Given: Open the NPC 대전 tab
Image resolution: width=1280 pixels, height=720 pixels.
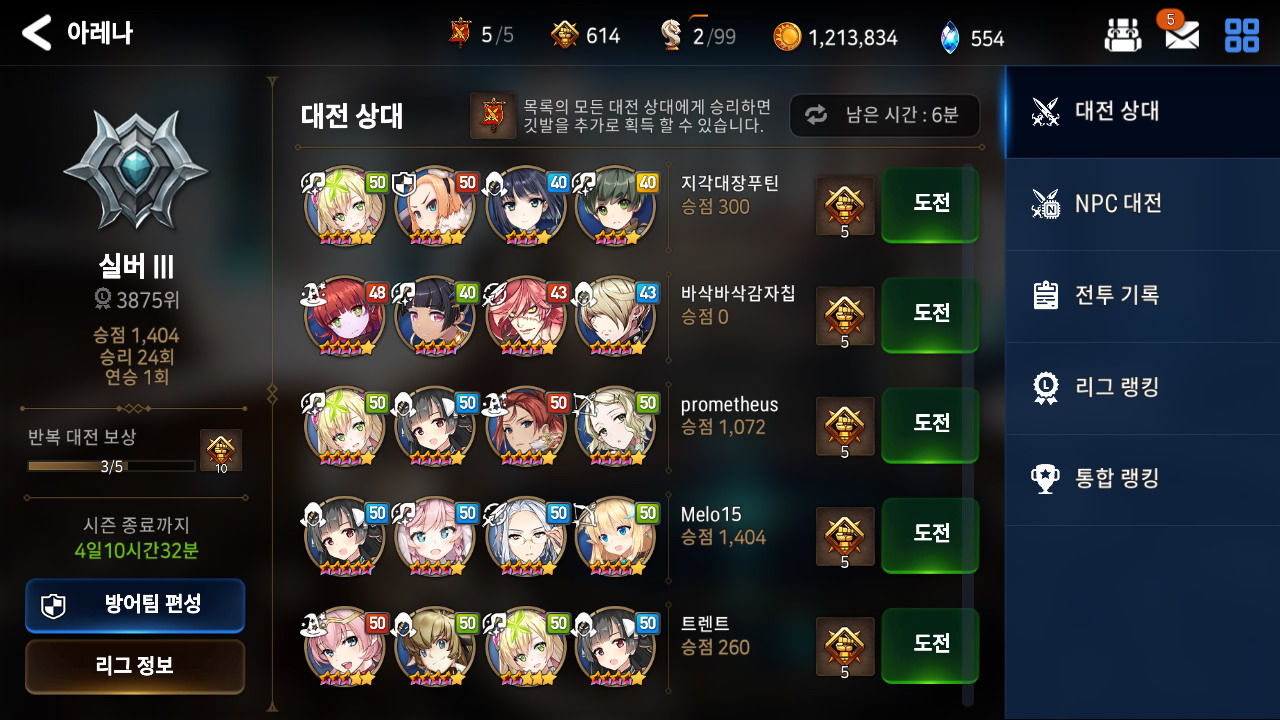Looking at the screenshot, I should tap(1143, 204).
